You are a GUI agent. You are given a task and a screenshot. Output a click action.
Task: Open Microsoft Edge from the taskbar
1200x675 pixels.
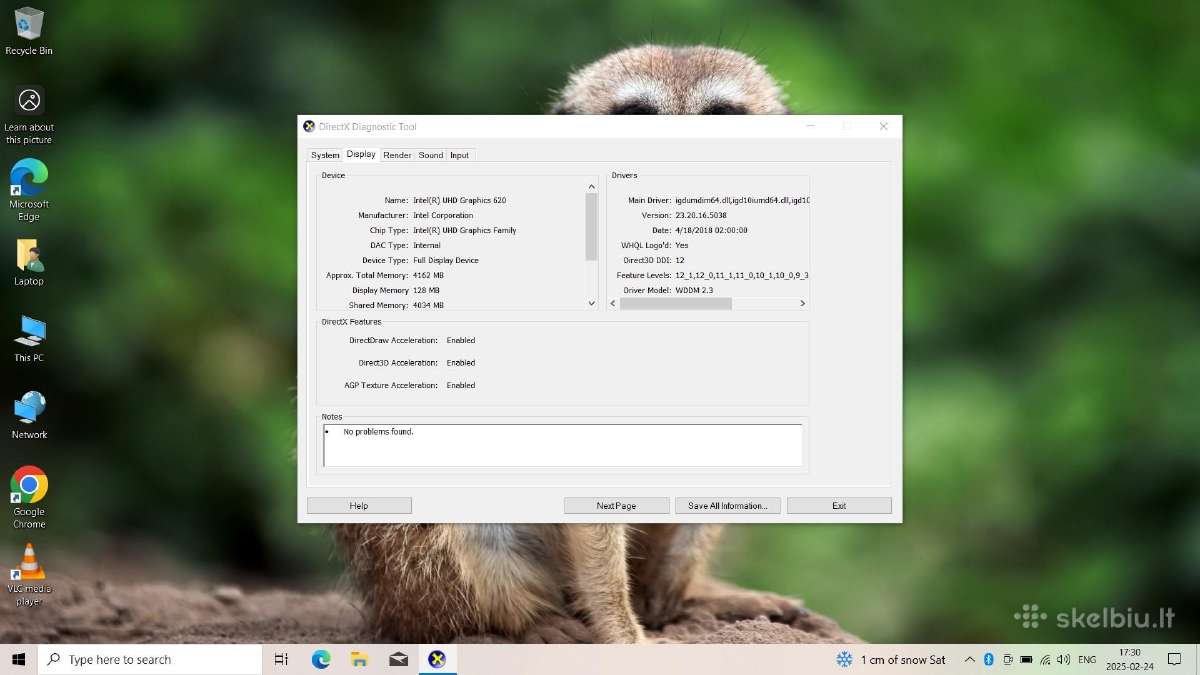click(321, 659)
